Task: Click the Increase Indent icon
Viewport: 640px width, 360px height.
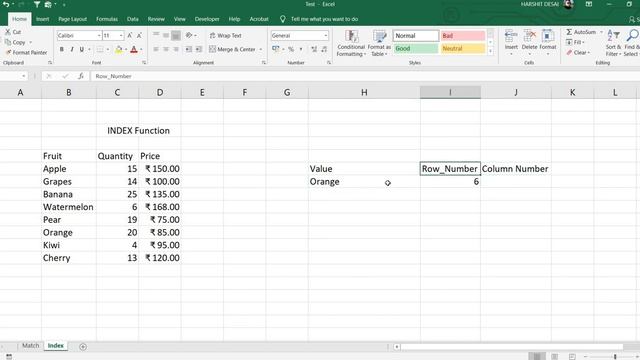Action: [198, 49]
